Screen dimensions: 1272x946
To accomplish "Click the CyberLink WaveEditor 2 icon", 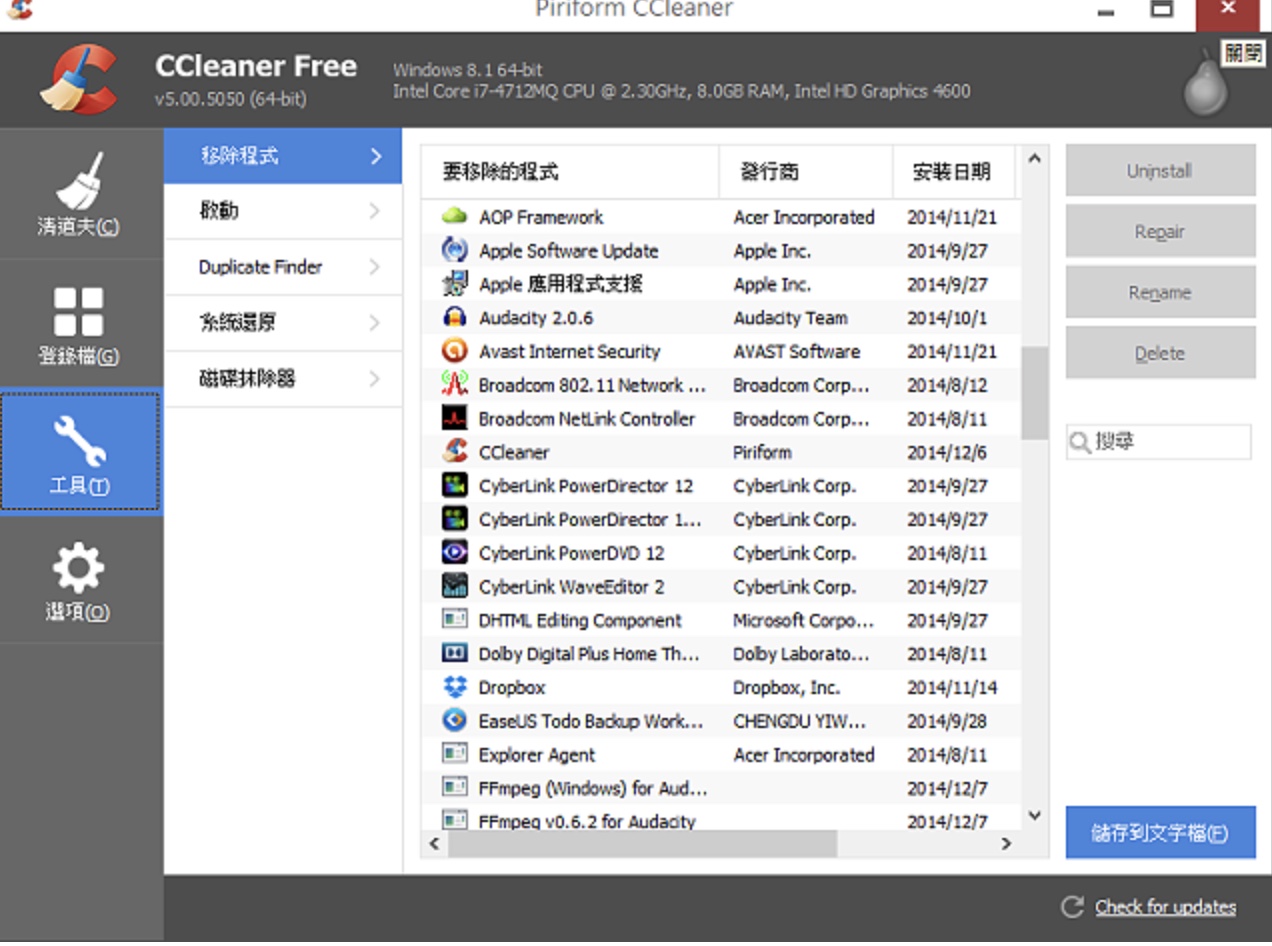I will pos(455,586).
